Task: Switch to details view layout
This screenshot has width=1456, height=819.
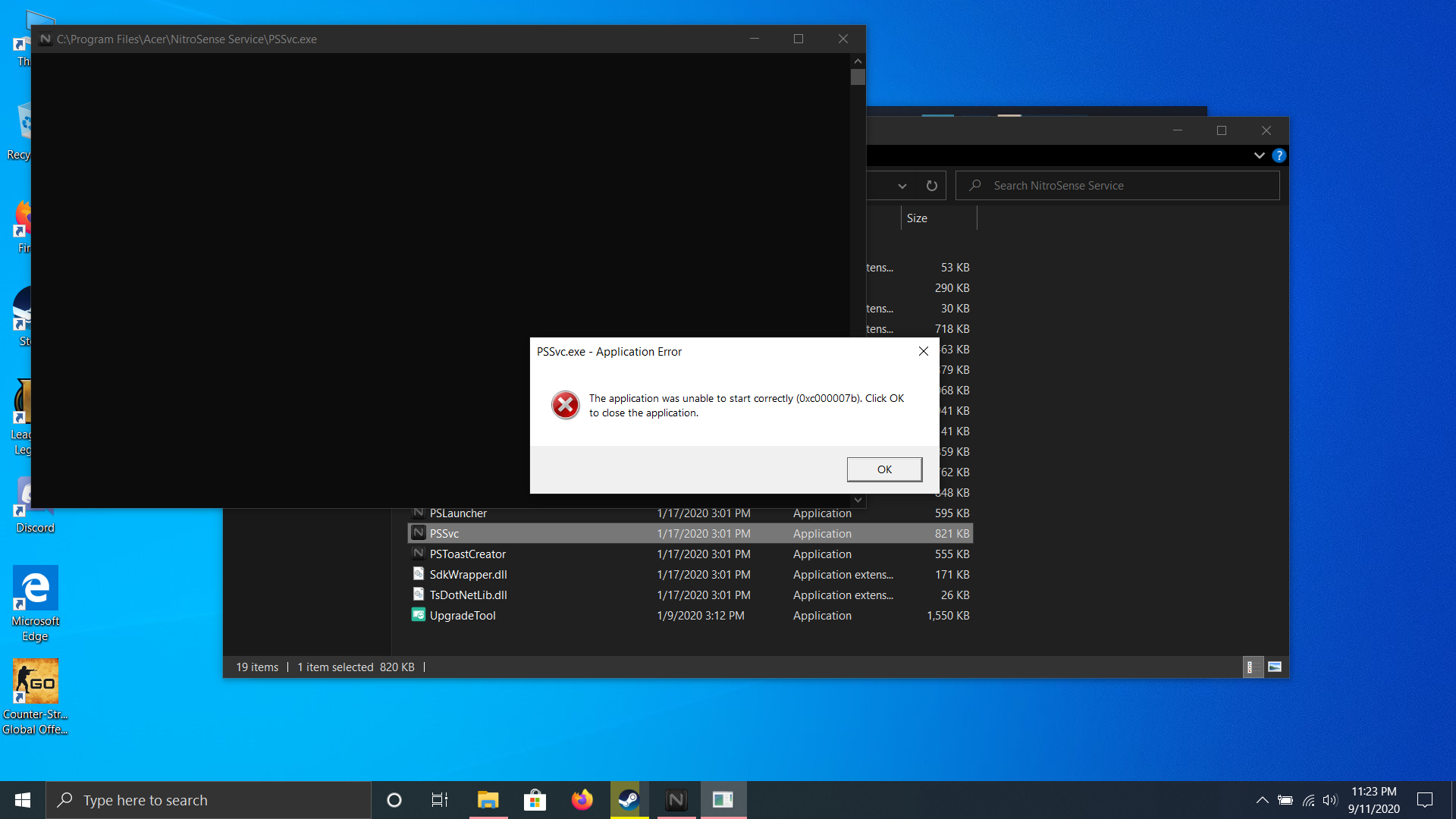Action: (x=1252, y=667)
